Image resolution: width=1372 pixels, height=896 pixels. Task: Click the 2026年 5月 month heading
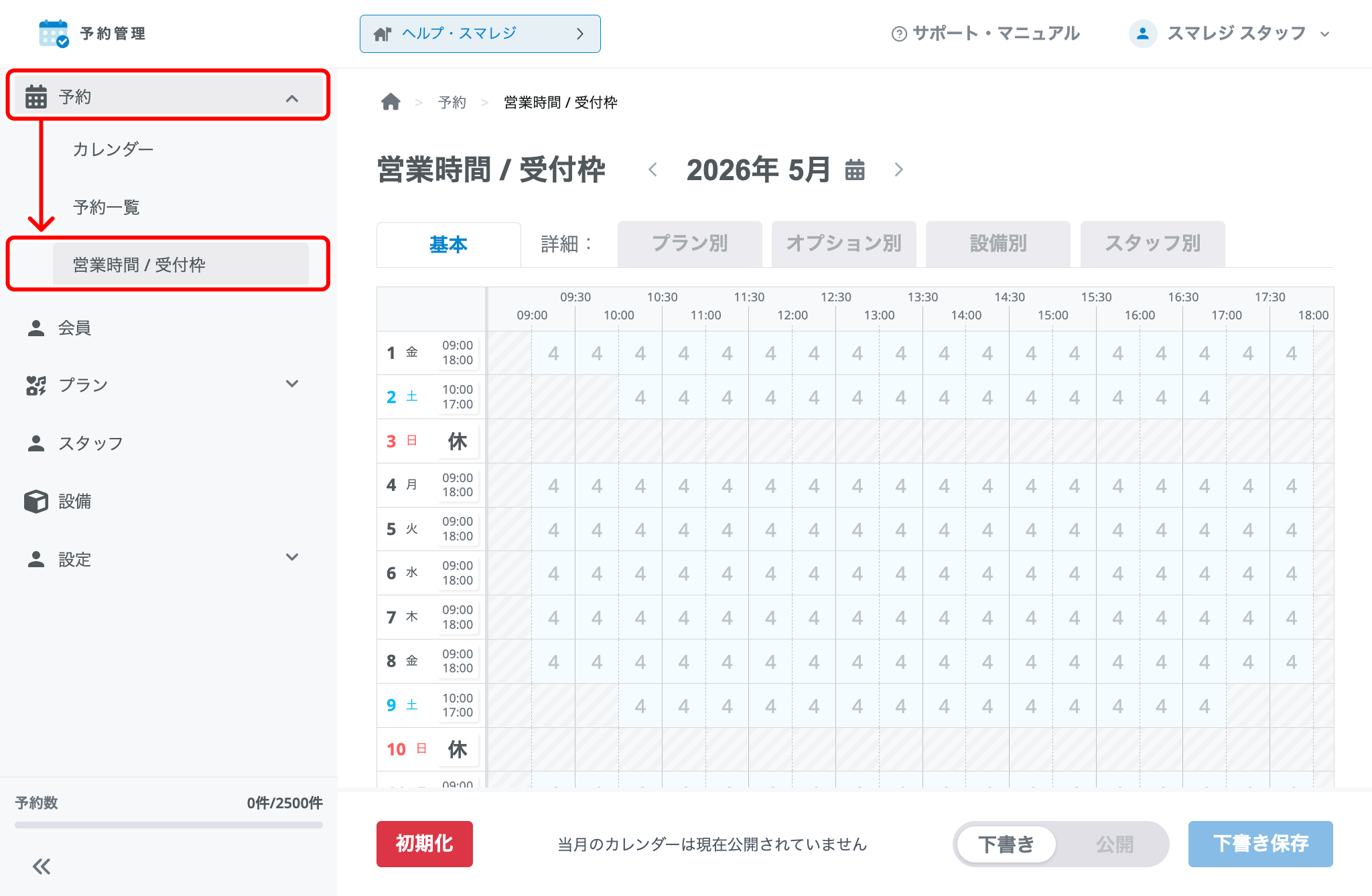click(x=758, y=170)
